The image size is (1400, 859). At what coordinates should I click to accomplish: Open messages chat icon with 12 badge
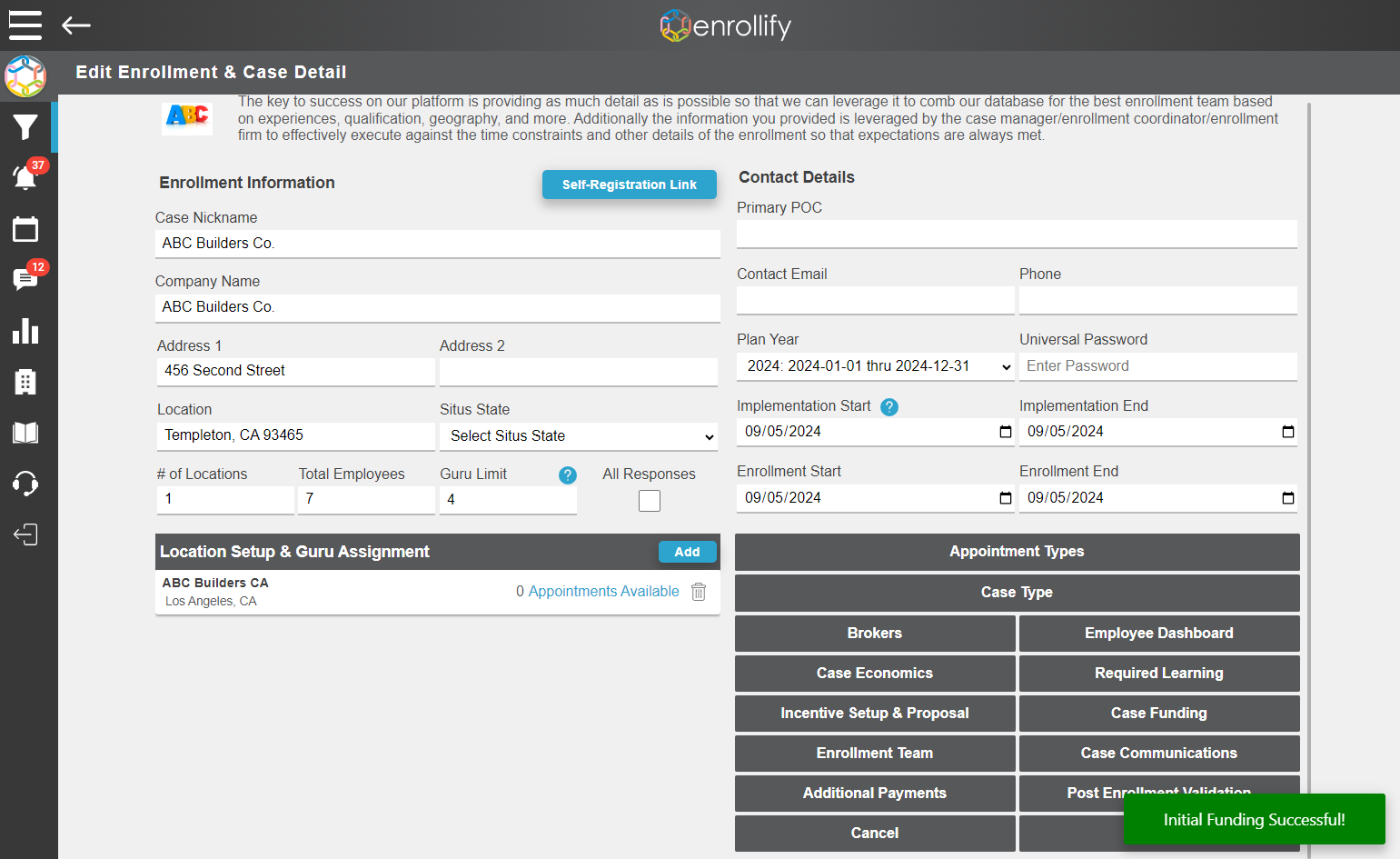(x=25, y=279)
